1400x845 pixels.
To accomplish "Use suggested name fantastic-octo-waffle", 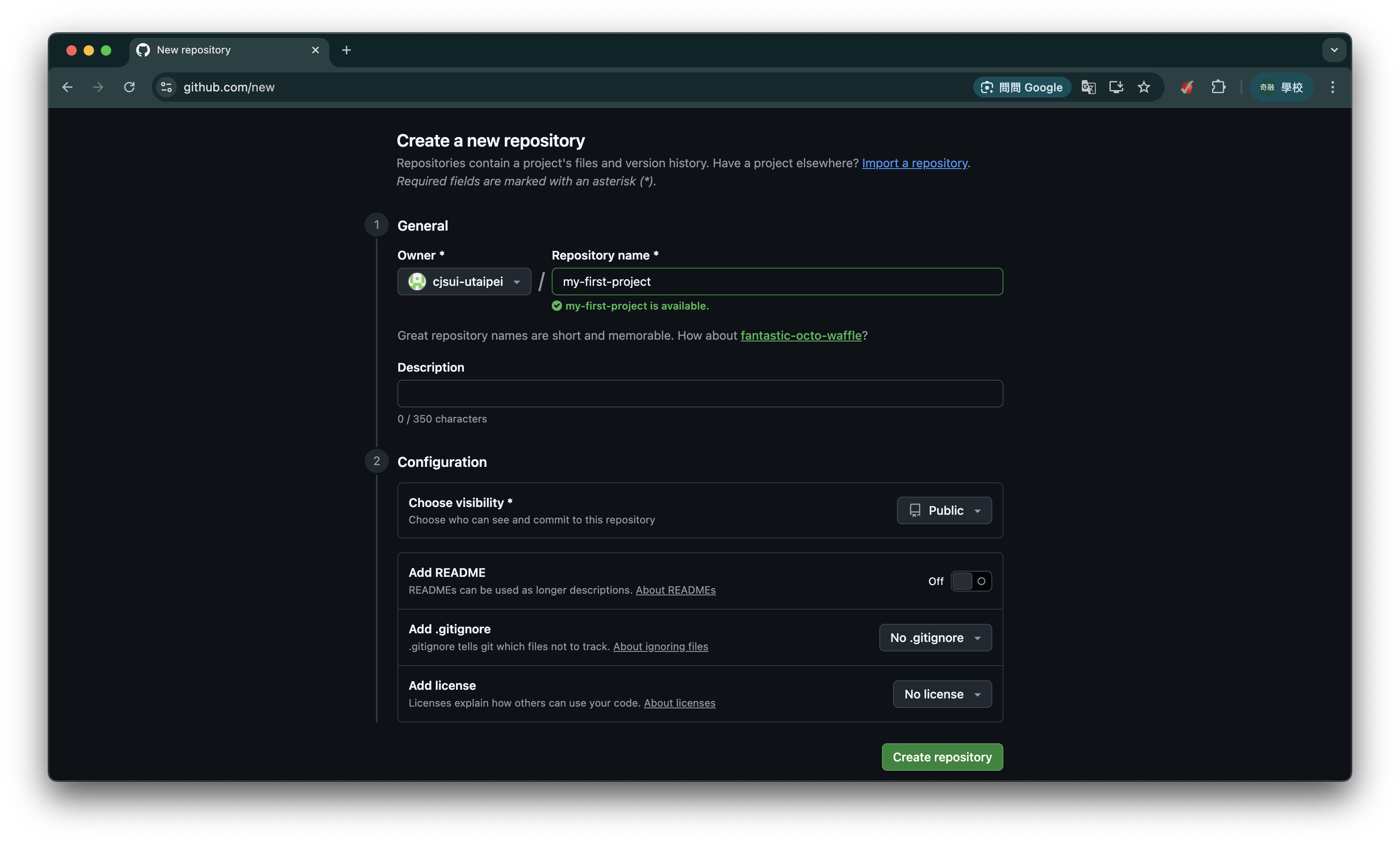I will click(x=800, y=335).
